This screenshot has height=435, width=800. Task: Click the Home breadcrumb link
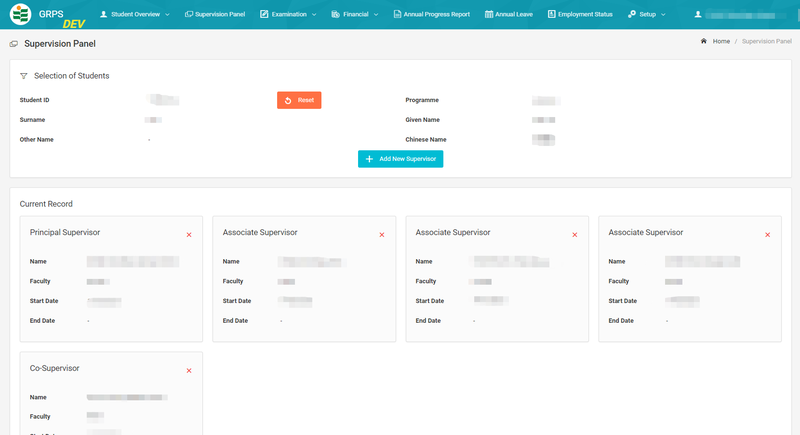click(x=721, y=41)
